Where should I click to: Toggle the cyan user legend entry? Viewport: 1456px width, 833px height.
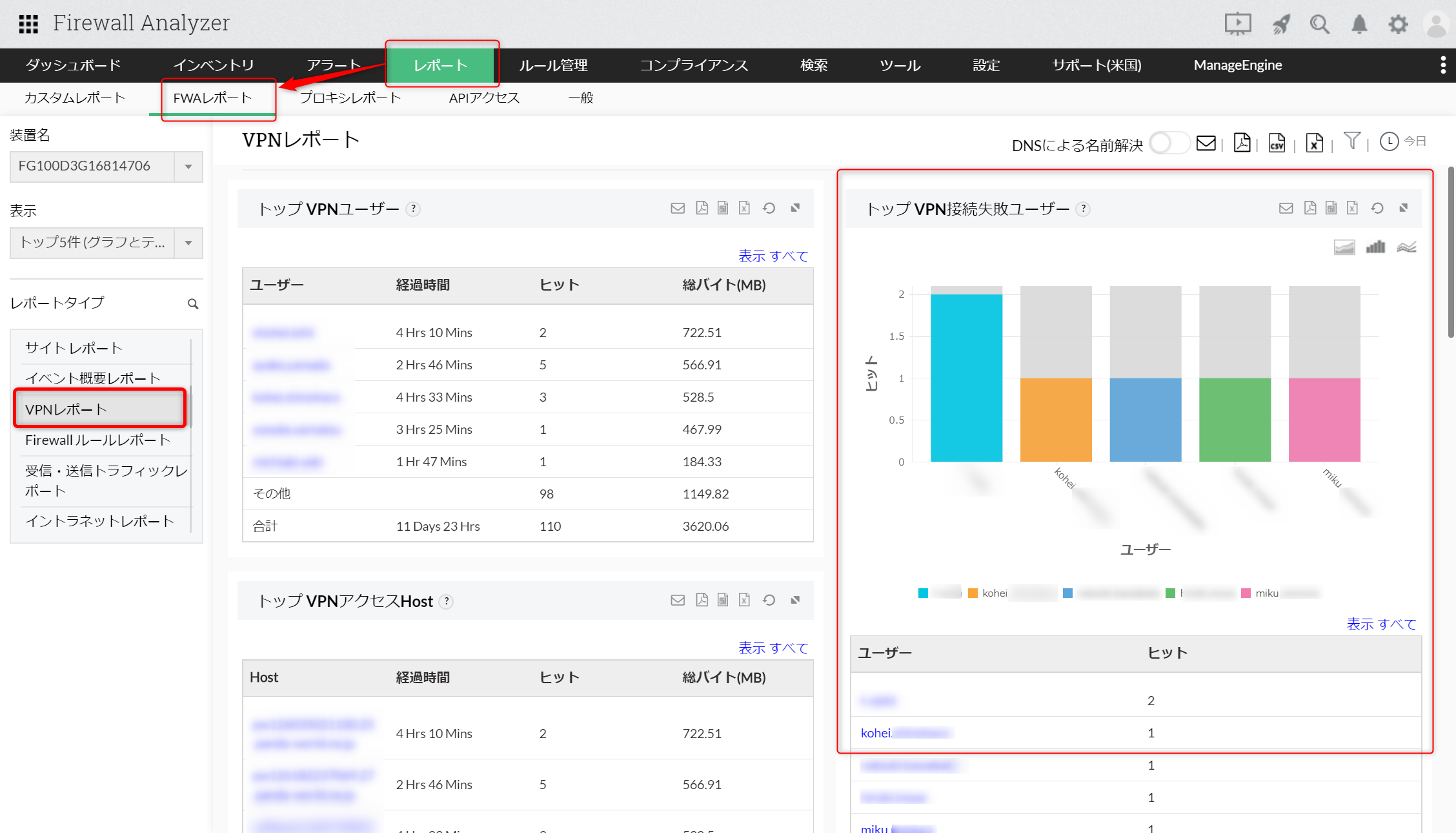924,593
